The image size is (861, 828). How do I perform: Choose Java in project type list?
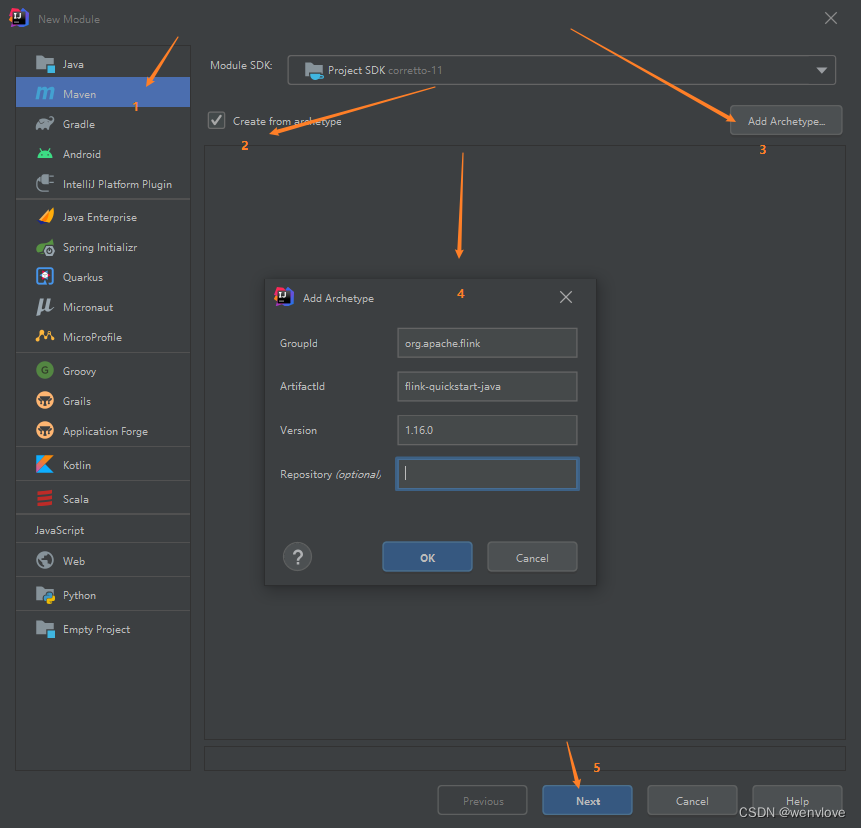(x=73, y=64)
